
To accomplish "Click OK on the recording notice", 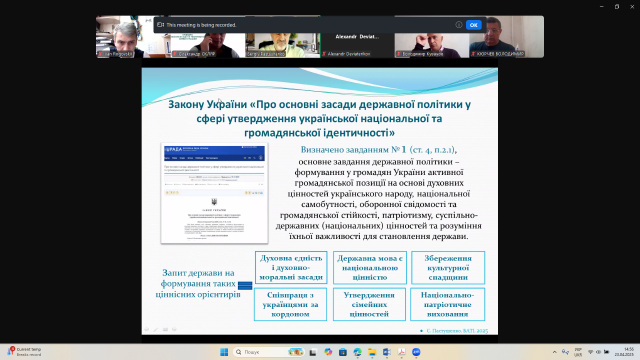I will click(x=473, y=25).
